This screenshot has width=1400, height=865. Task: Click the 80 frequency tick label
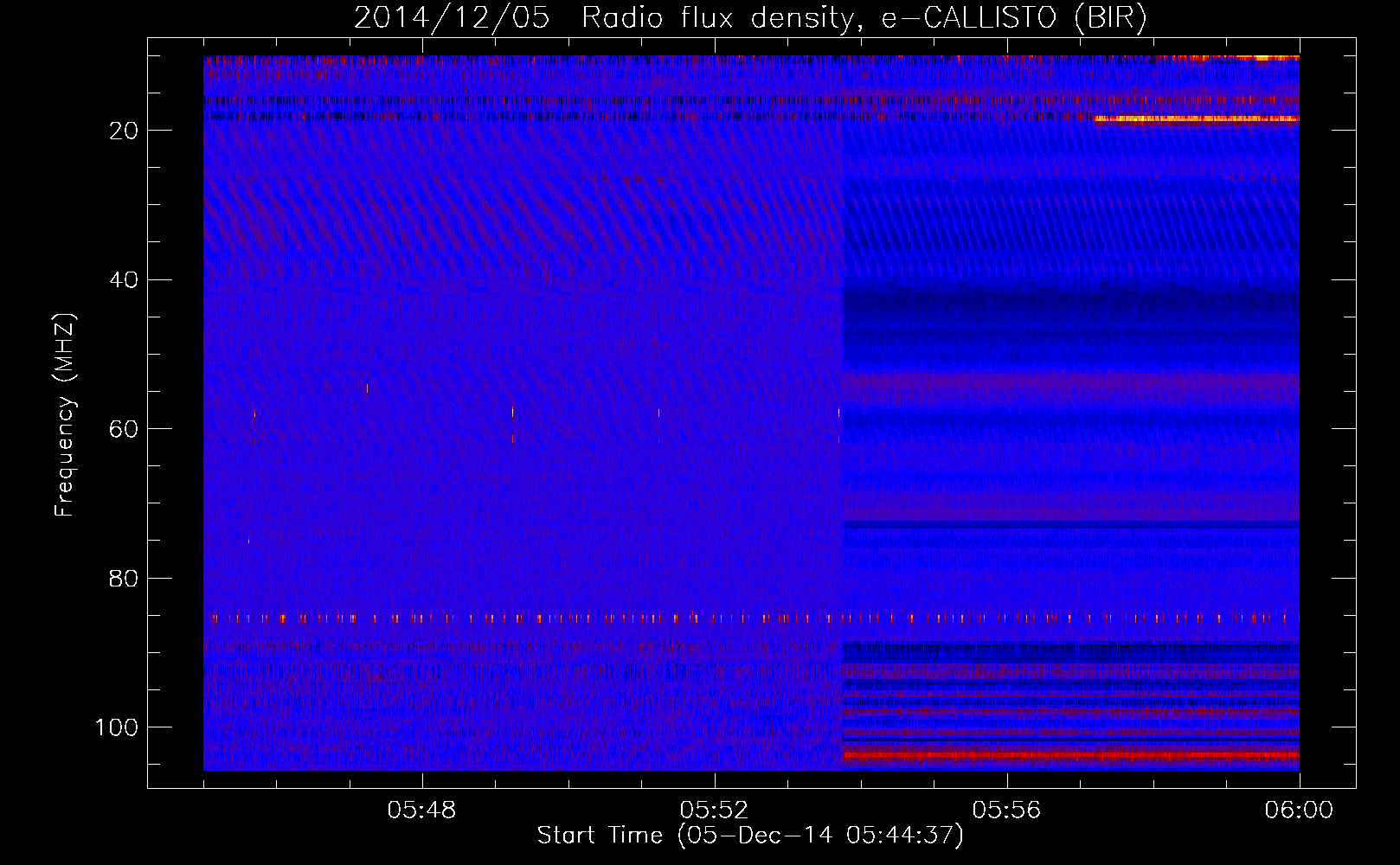pyautogui.click(x=125, y=579)
